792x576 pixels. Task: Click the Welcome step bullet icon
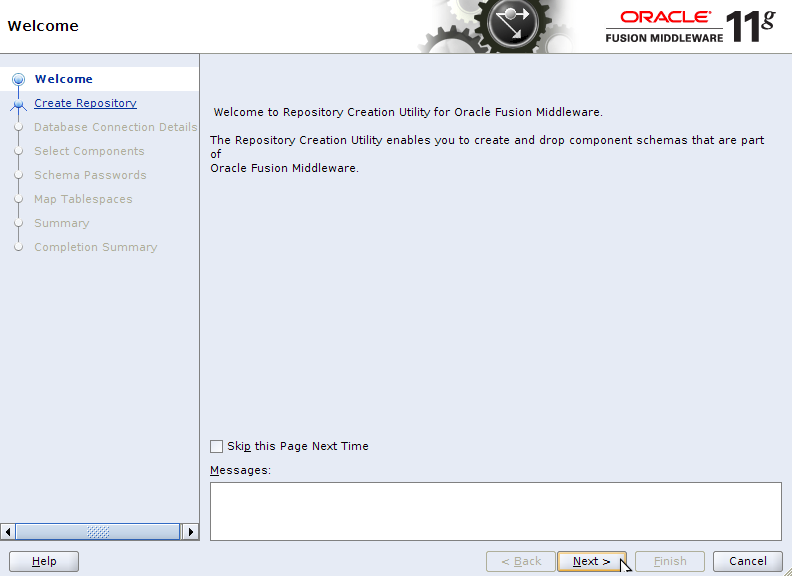click(19, 79)
